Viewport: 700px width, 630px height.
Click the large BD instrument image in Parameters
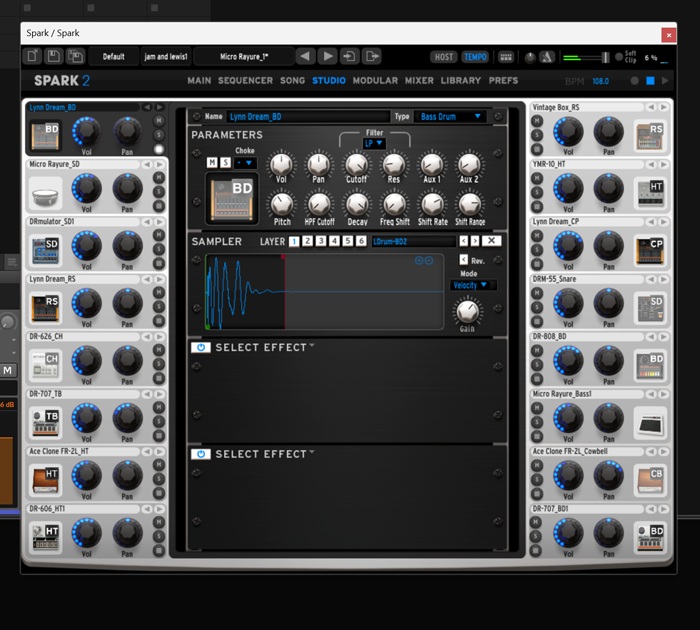pyautogui.click(x=232, y=197)
